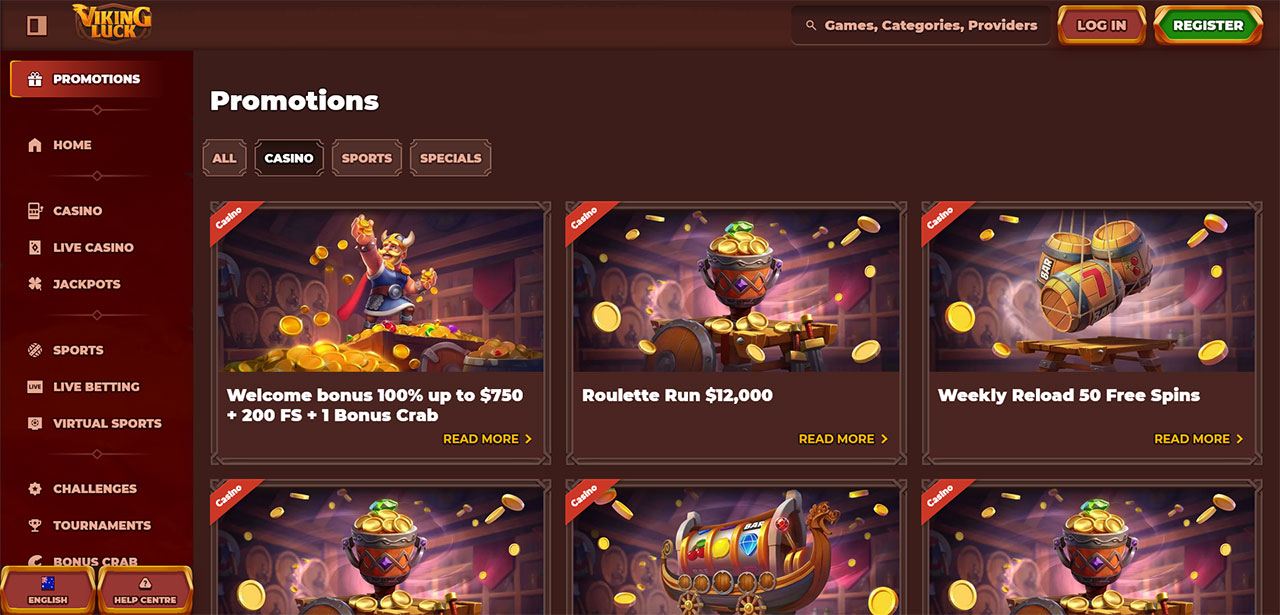Read more about the Welcome bonus
The image size is (1280, 615).
tap(488, 439)
